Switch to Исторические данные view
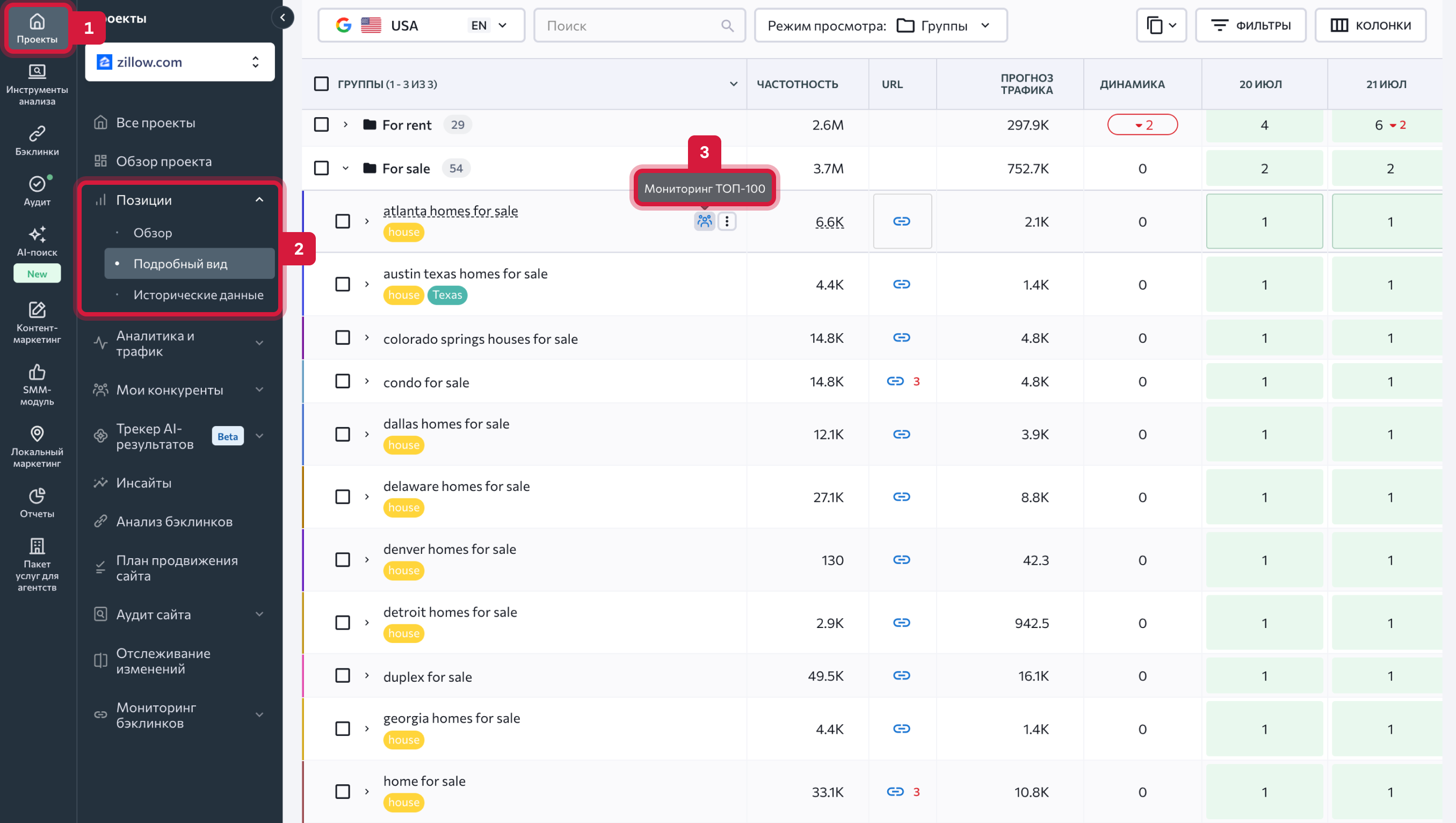The width and height of the screenshot is (1456, 823). 198,294
